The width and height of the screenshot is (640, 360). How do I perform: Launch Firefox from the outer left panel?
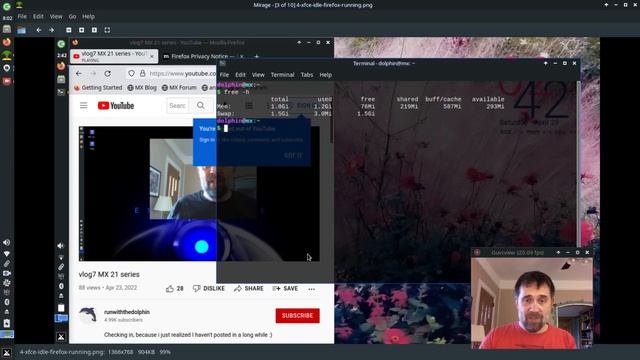click(x=7, y=42)
